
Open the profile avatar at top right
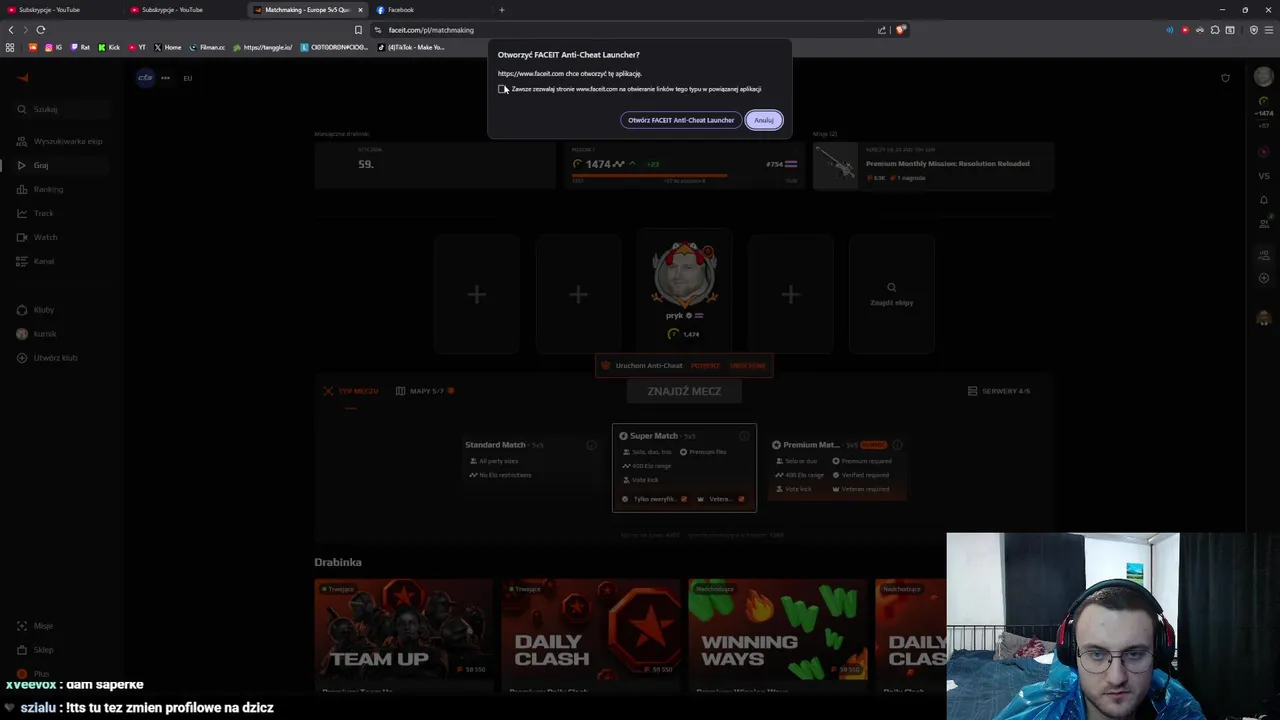pyautogui.click(x=1264, y=78)
